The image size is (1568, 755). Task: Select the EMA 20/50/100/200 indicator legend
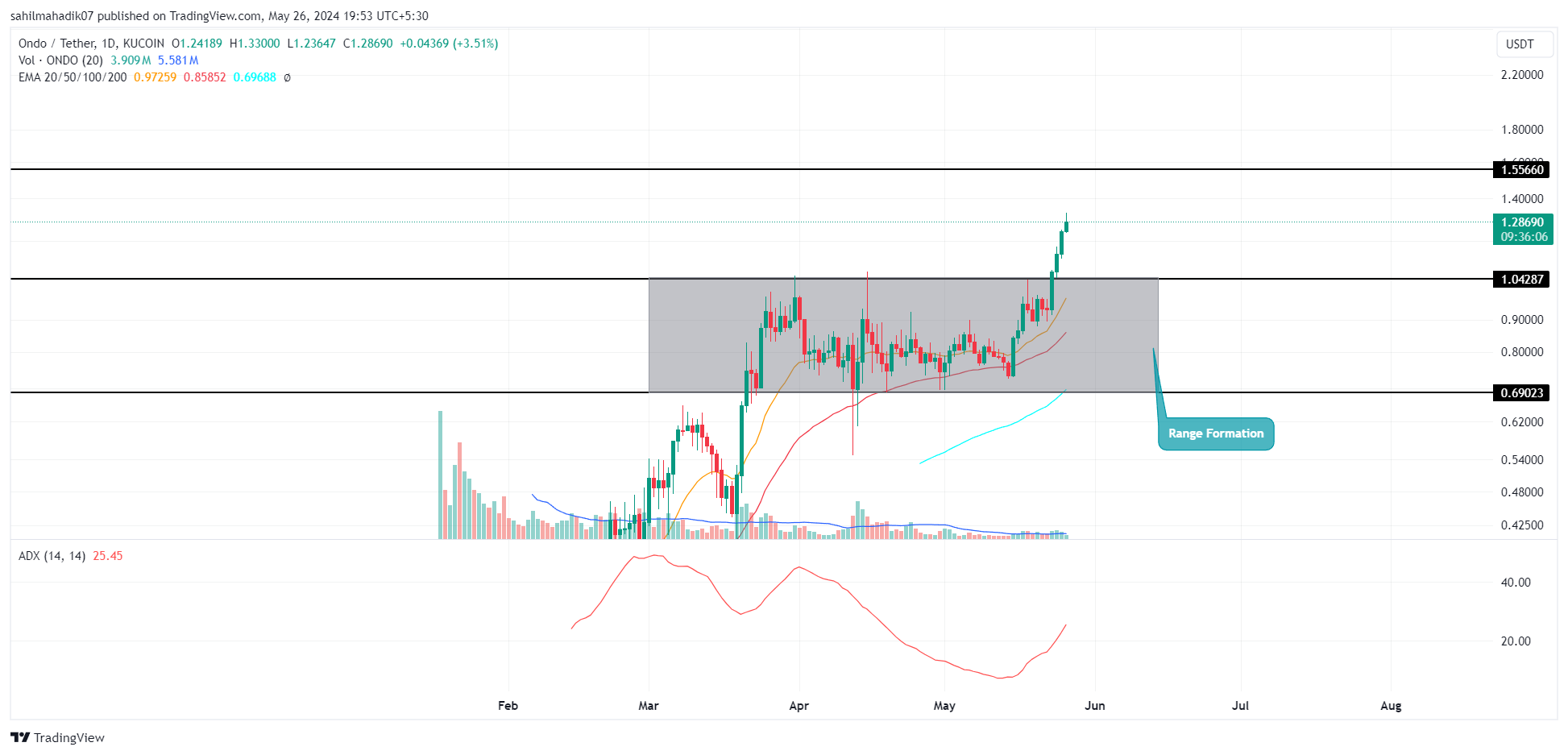pos(73,77)
